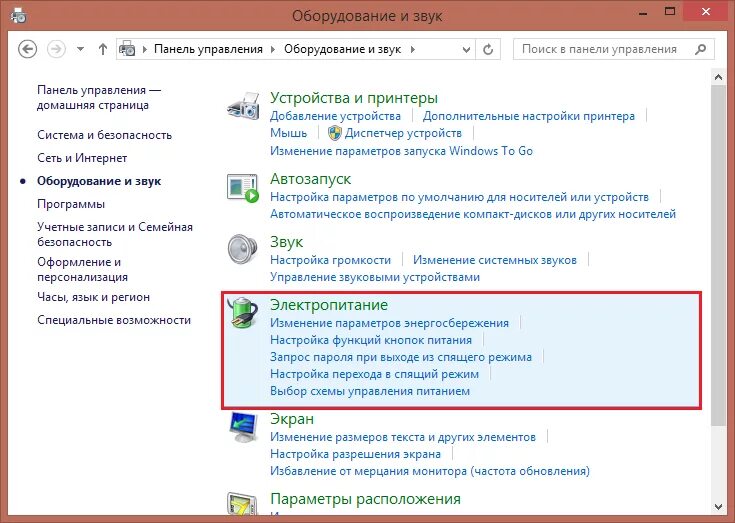Expand the chevron after Оборудование и звук breadcrumb

412,49
